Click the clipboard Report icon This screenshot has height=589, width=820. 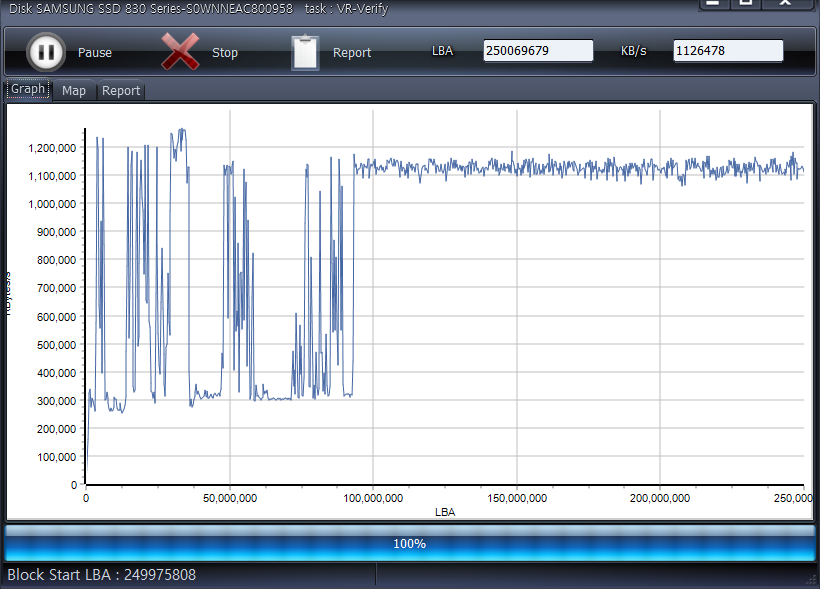click(305, 52)
